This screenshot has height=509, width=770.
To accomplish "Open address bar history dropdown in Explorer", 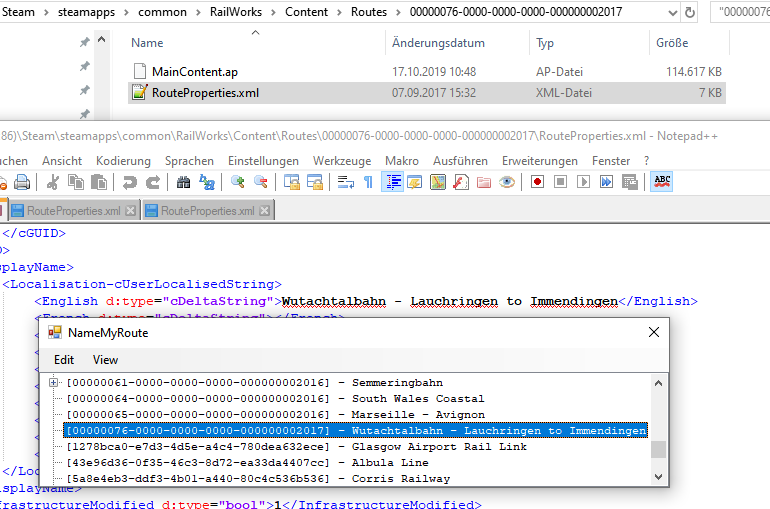I will 673,12.
